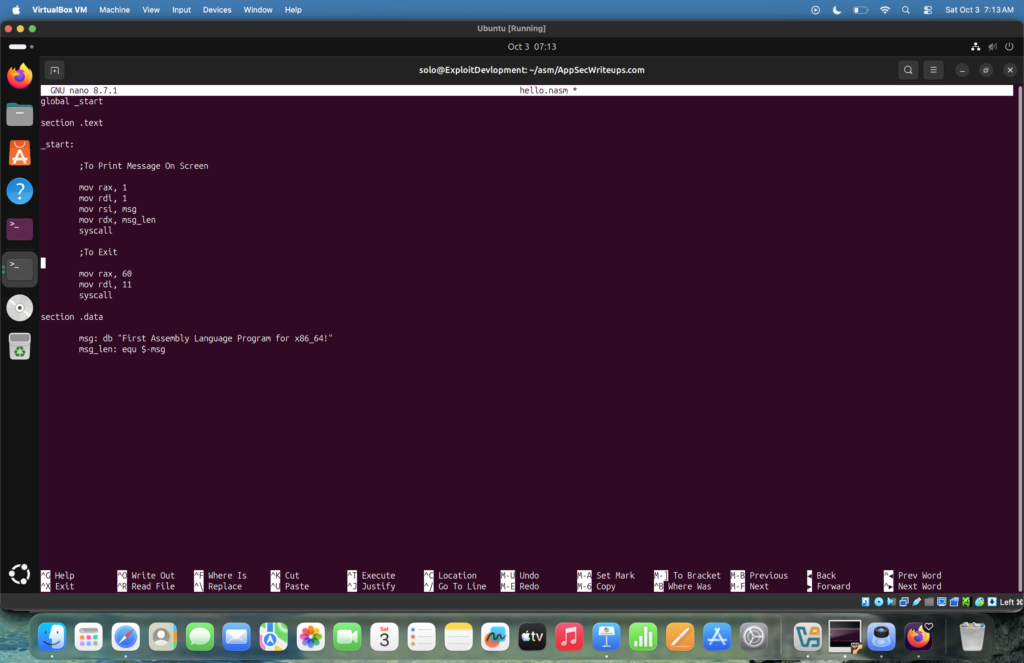1024x663 pixels.
Task: Open the Ubuntu Trash in the dock
Action: (x=20, y=346)
